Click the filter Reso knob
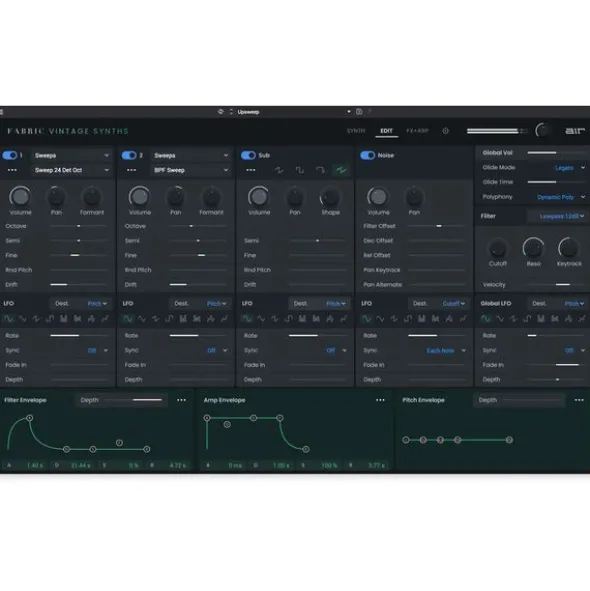Image resolution: width=590 pixels, height=591 pixels. (x=533, y=248)
